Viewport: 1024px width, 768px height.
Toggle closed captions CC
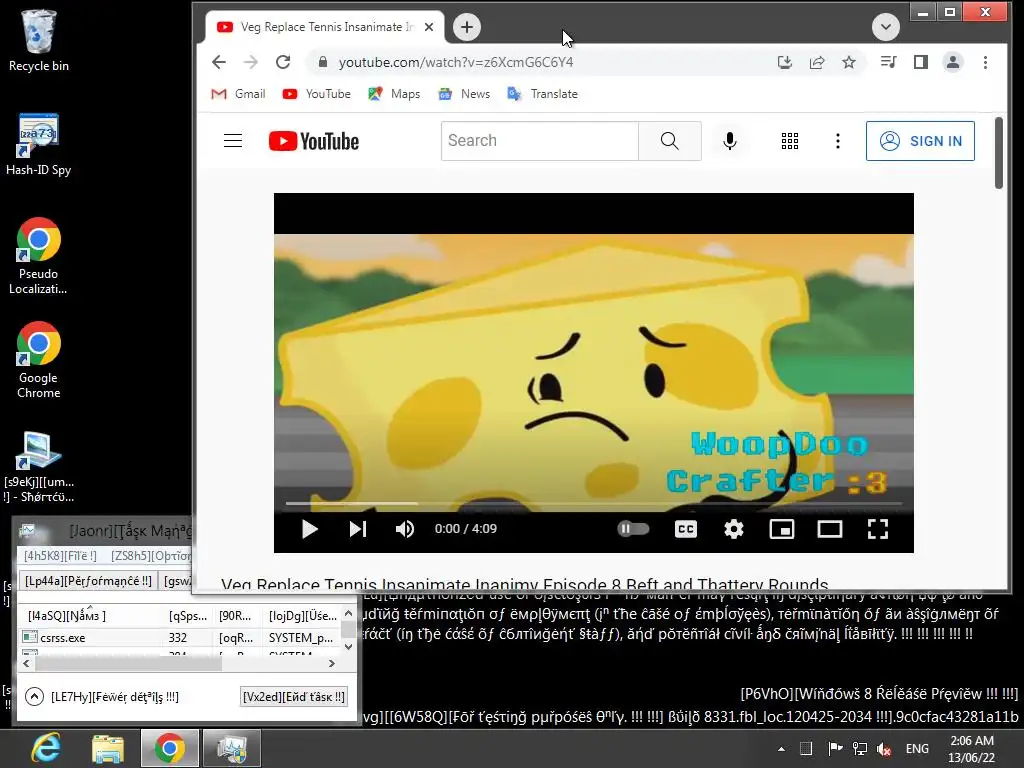[x=686, y=529]
